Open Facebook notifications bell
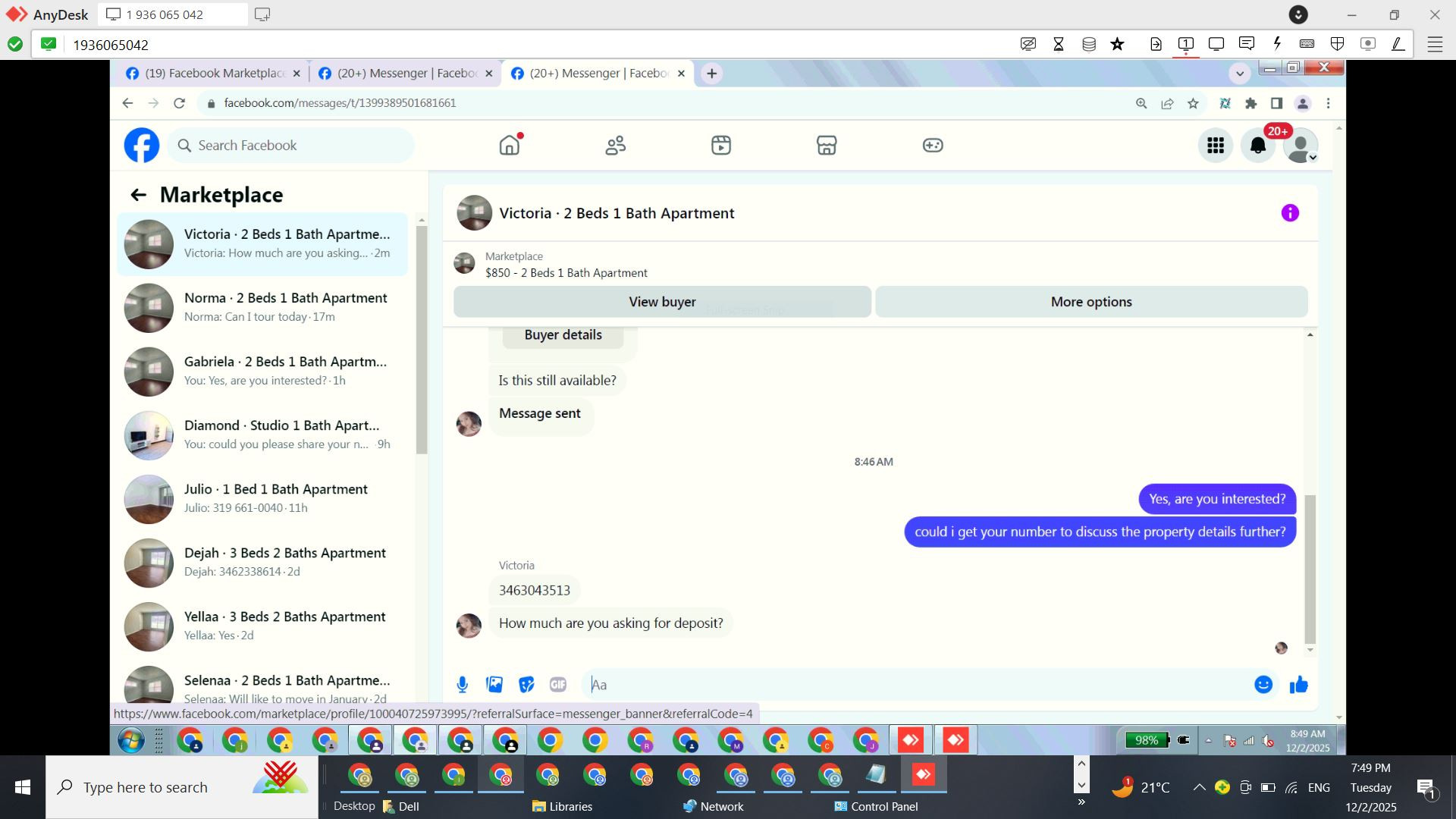This screenshot has width=1456, height=819. 1257,146
